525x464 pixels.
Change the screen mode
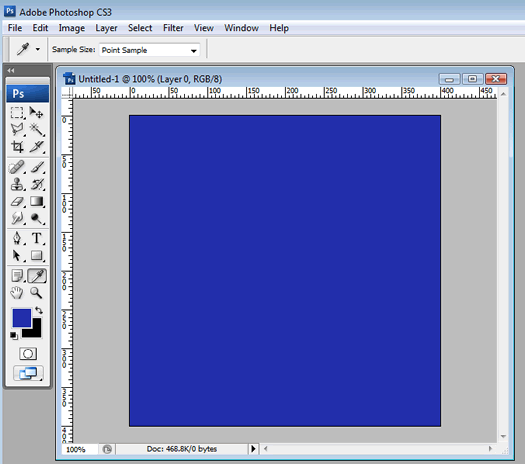tap(28, 373)
